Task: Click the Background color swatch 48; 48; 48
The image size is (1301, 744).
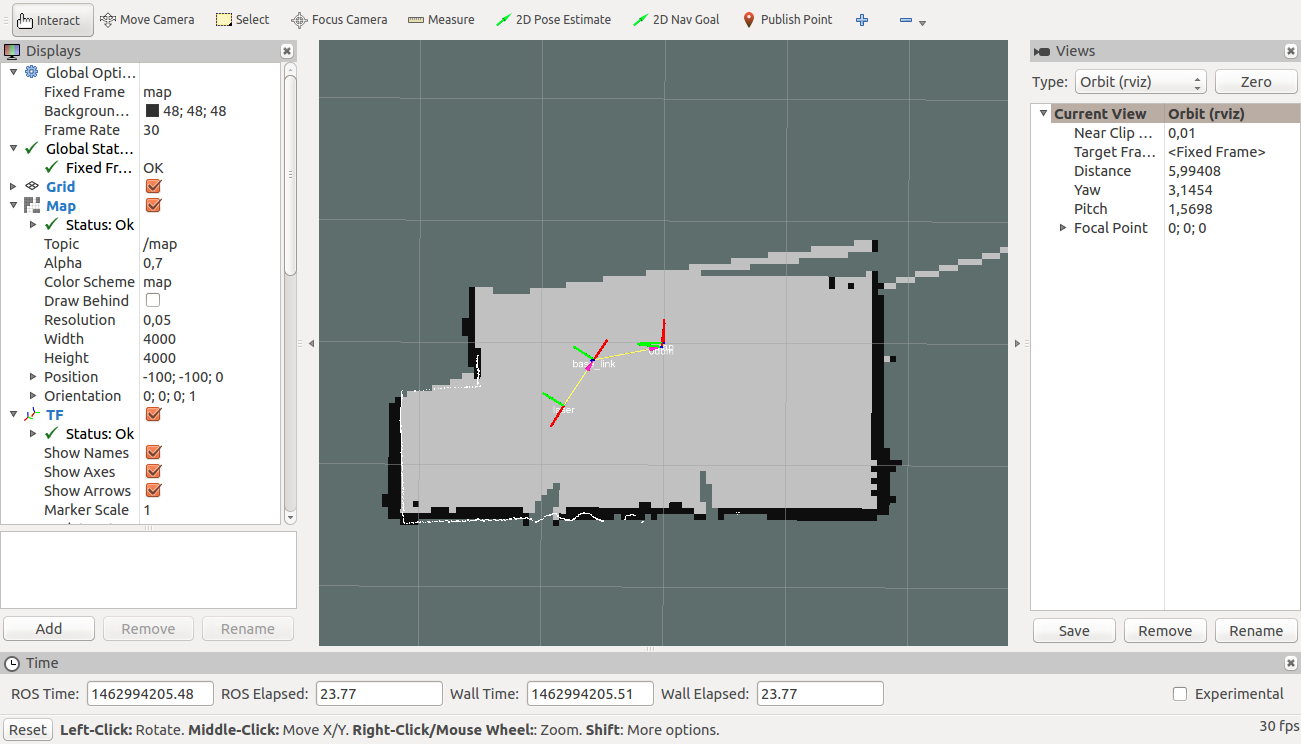Action: (x=152, y=111)
